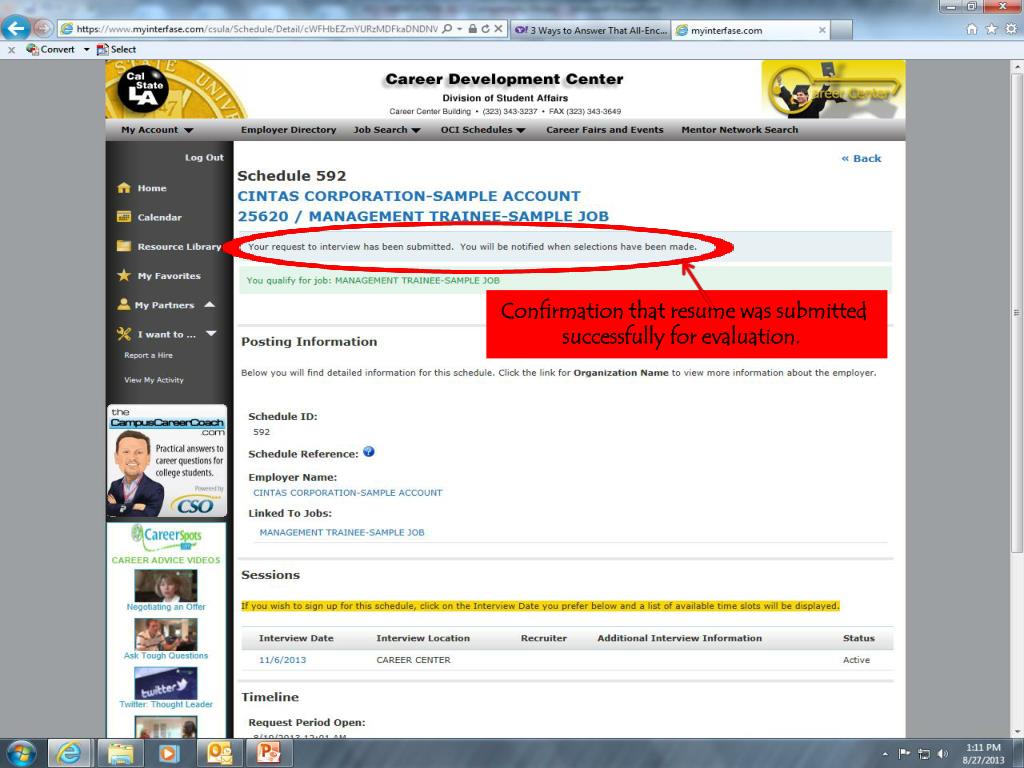
Task: Switch to the 3 Ways to Answer browser tab
Action: click(x=590, y=30)
